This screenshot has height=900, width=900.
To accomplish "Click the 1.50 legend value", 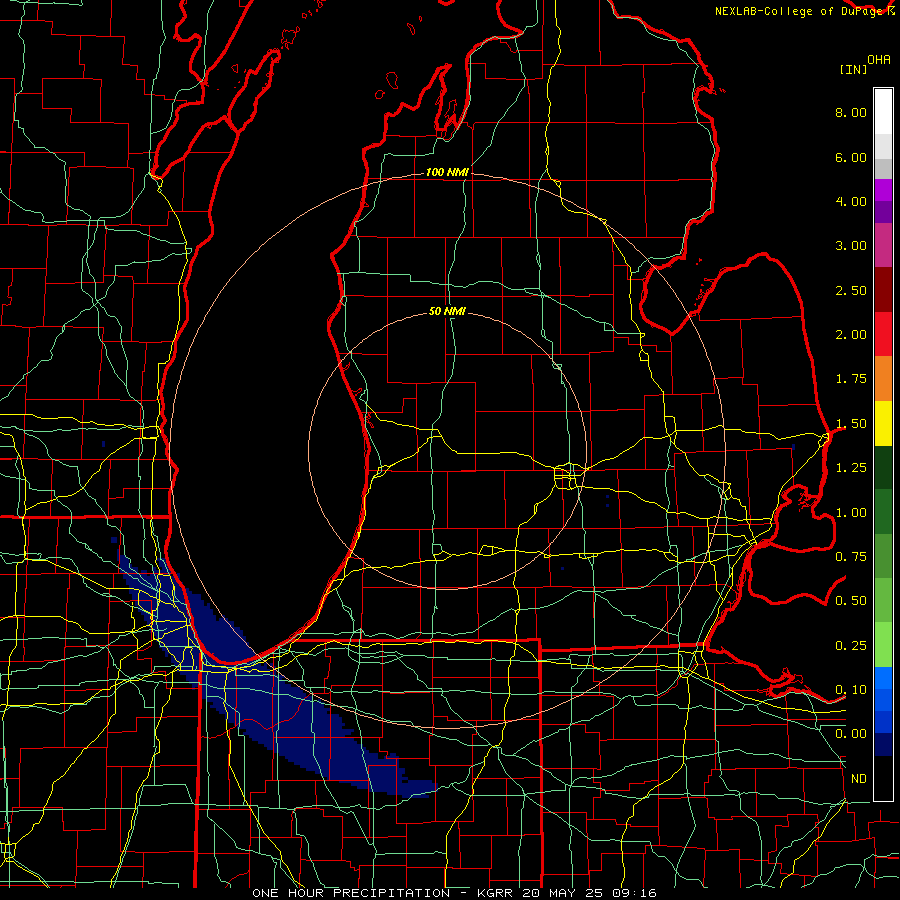I will (851, 424).
